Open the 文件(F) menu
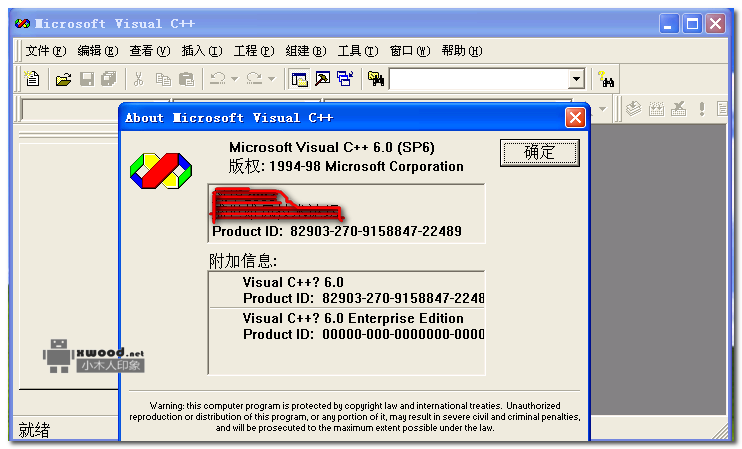Viewport: 742px width, 449px height. click(45, 51)
